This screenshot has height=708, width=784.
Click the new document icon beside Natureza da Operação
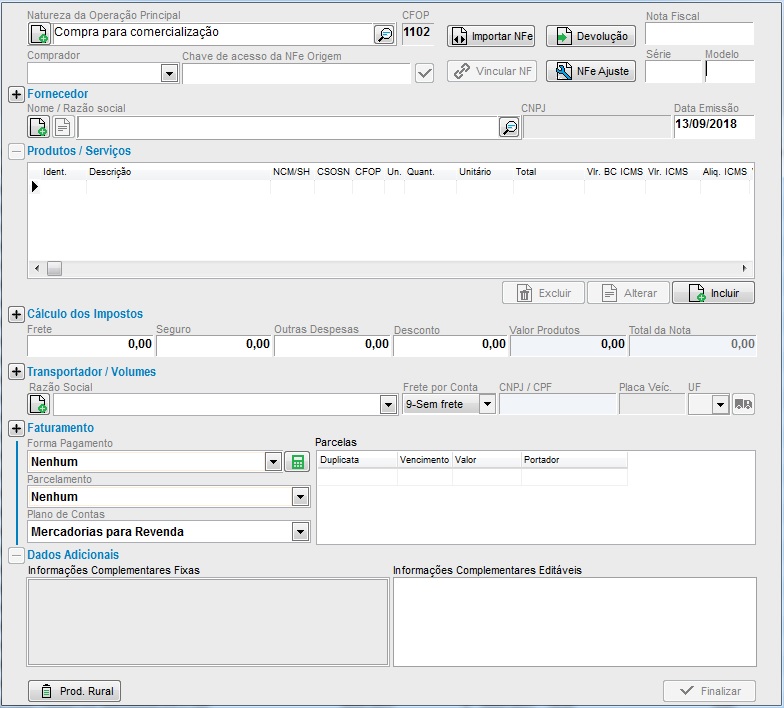(38, 35)
